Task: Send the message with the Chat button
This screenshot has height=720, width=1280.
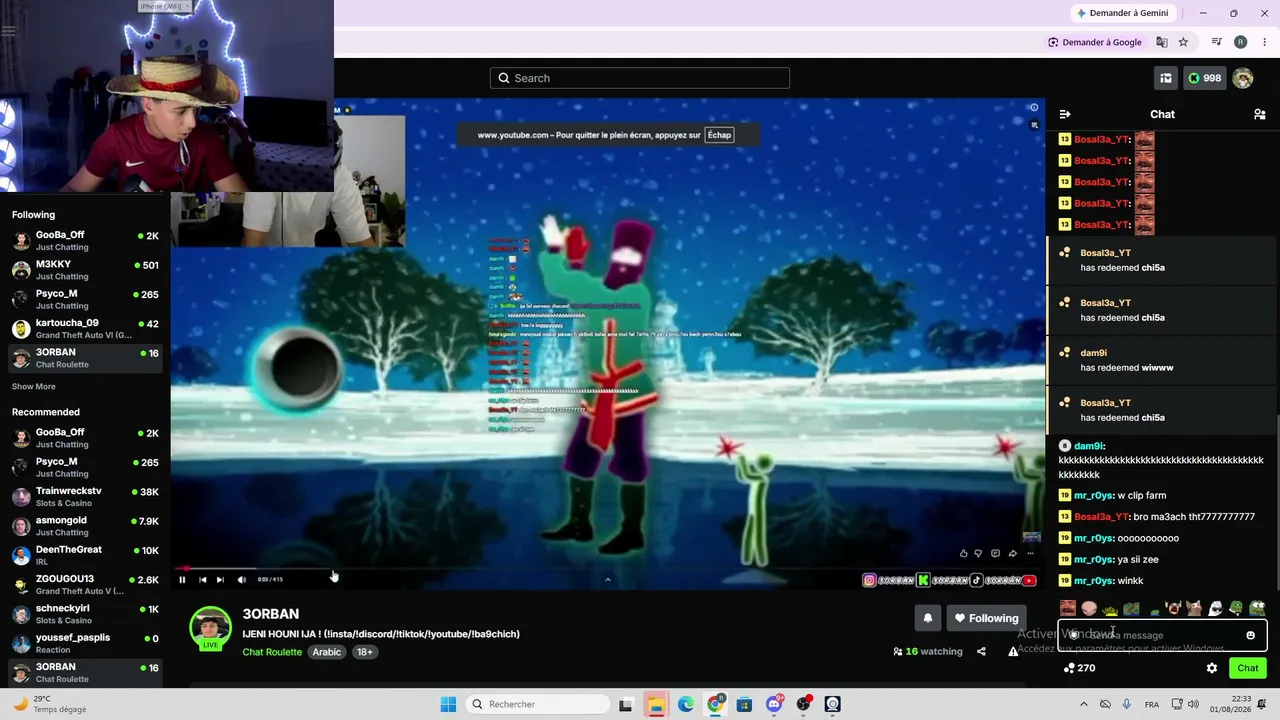Action: tap(1248, 668)
